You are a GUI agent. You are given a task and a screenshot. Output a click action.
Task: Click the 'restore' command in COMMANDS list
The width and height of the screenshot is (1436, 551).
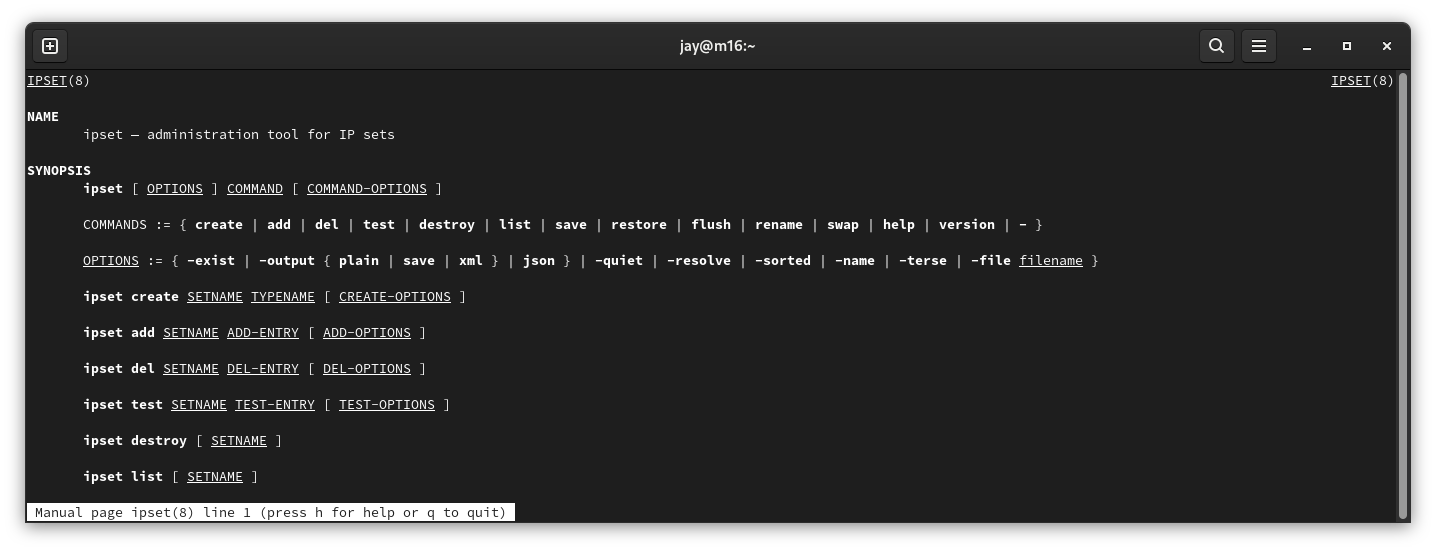point(638,225)
